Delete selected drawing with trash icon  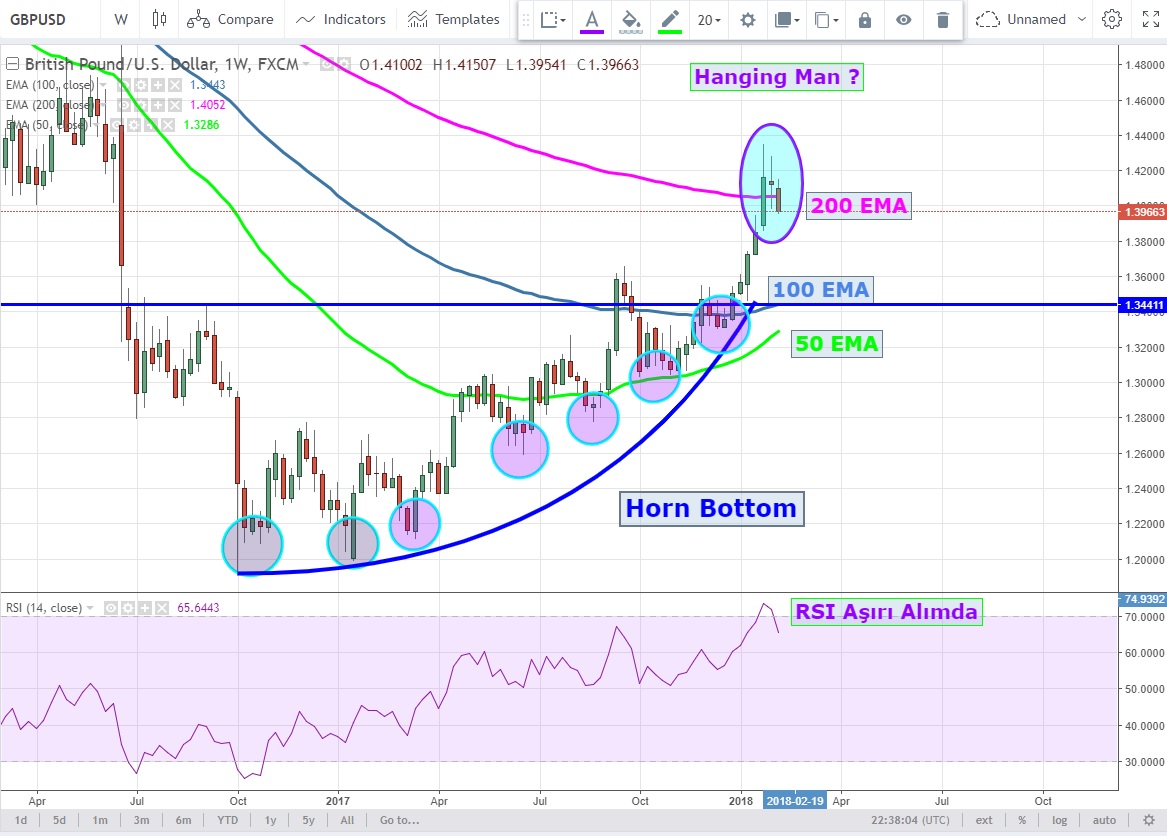(x=942, y=20)
